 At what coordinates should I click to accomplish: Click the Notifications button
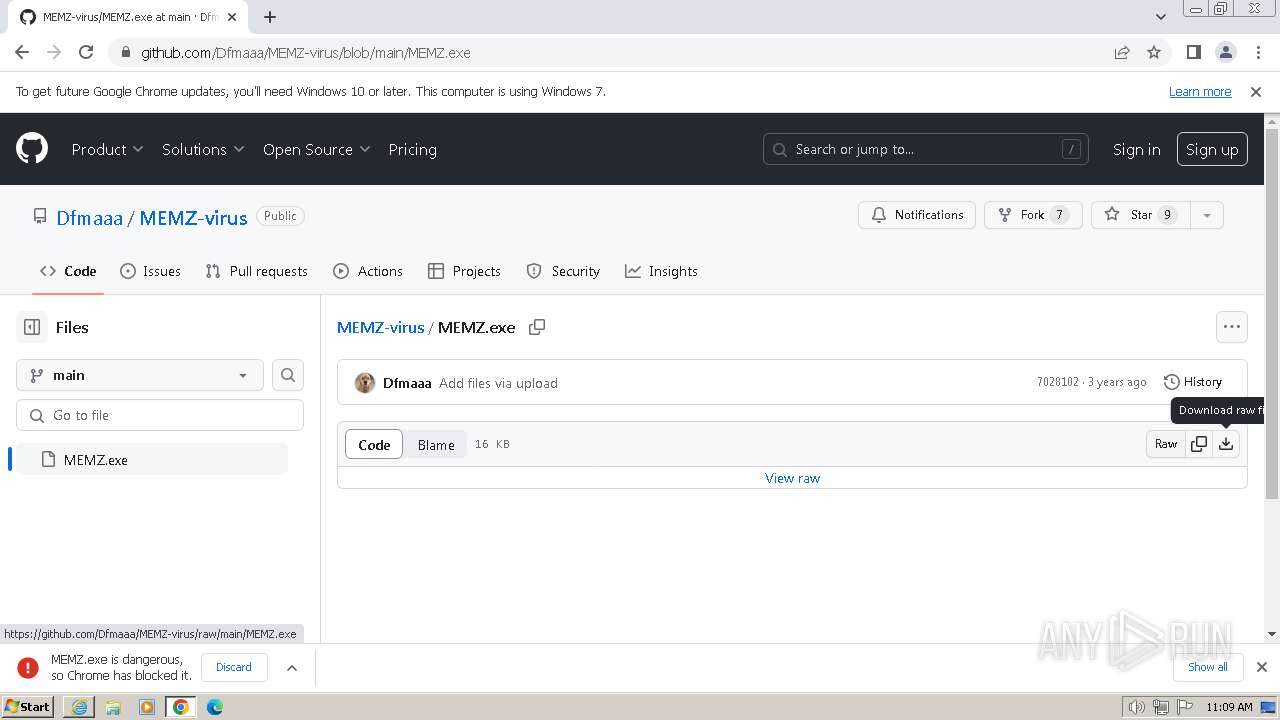pyautogui.click(x=917, y=215)
